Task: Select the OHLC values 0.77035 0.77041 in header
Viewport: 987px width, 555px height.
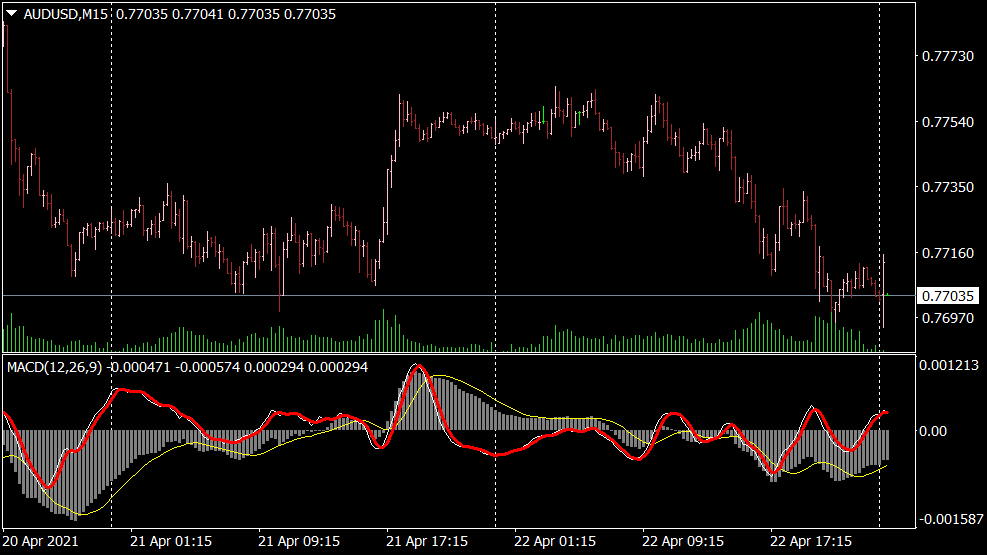Action: (x=170, y=14)
